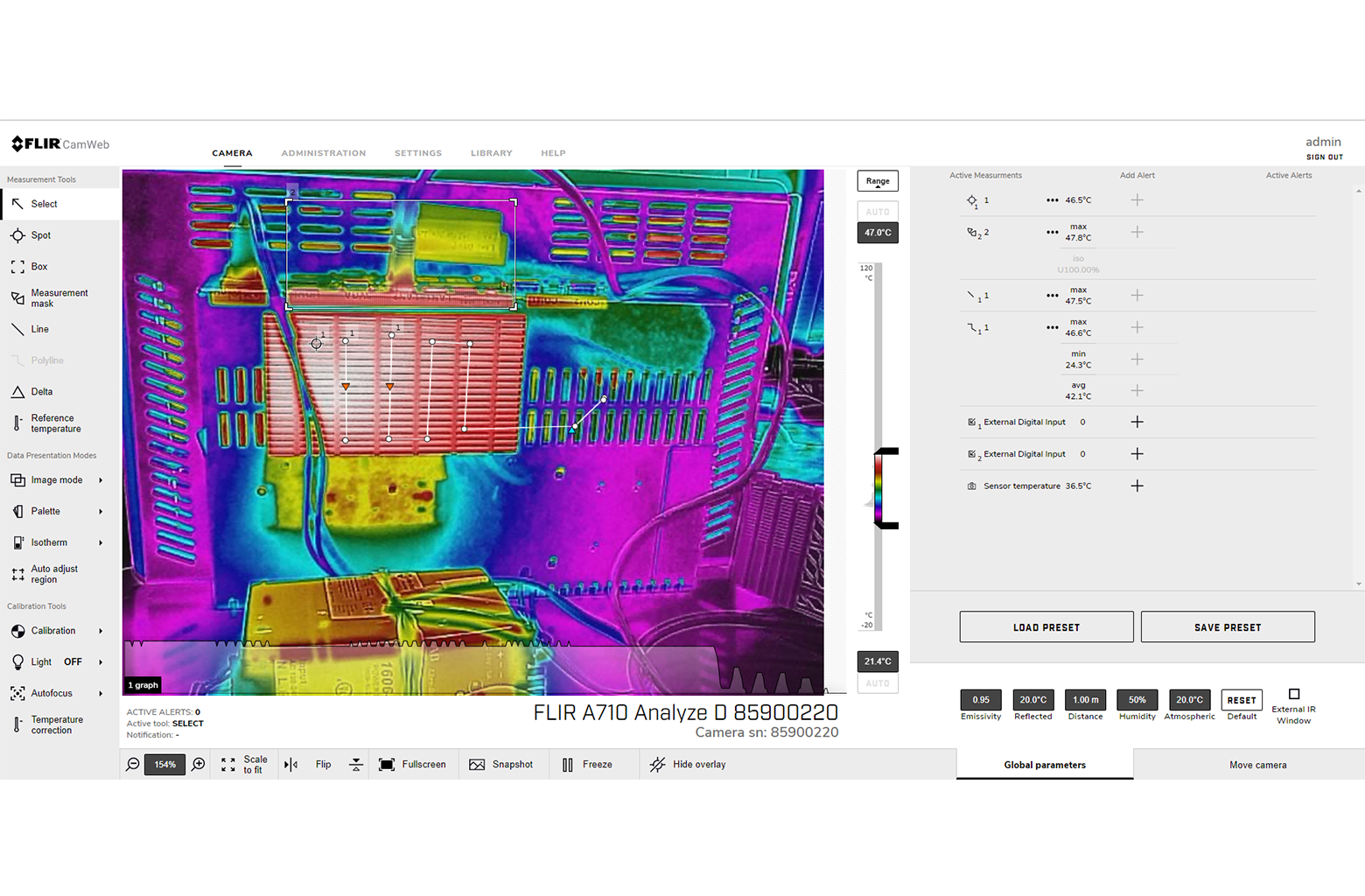Open options menu for Polyline 1 measurement
Image resolution: width=1365 pixels, height=896 pixels.
point(1052,328)
